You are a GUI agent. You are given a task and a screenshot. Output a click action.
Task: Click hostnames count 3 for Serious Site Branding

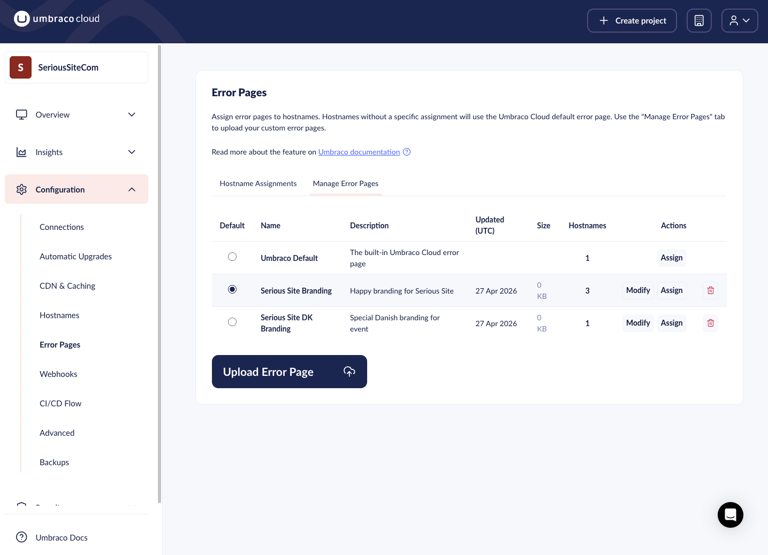tap(587, 291)
